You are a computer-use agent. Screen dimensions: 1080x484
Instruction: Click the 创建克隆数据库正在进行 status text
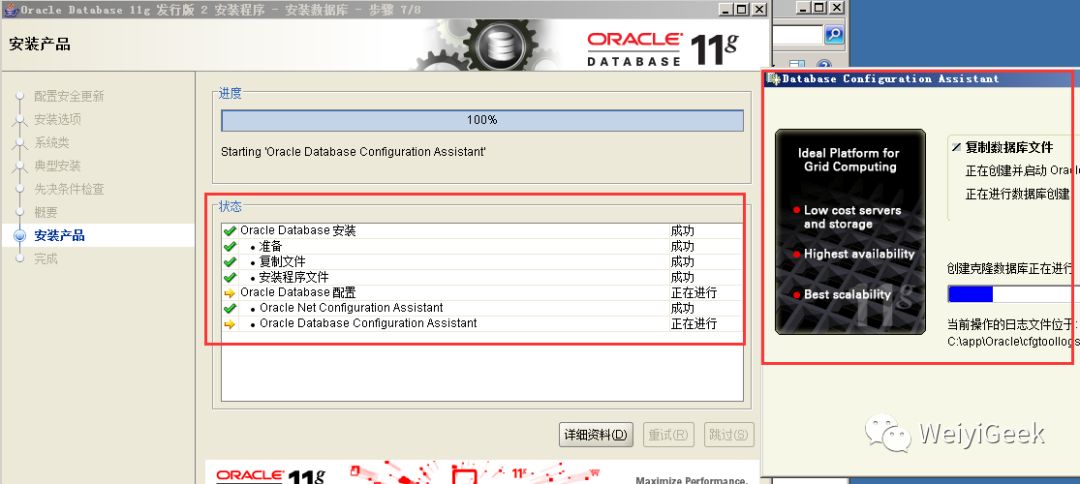[1010, 269]
